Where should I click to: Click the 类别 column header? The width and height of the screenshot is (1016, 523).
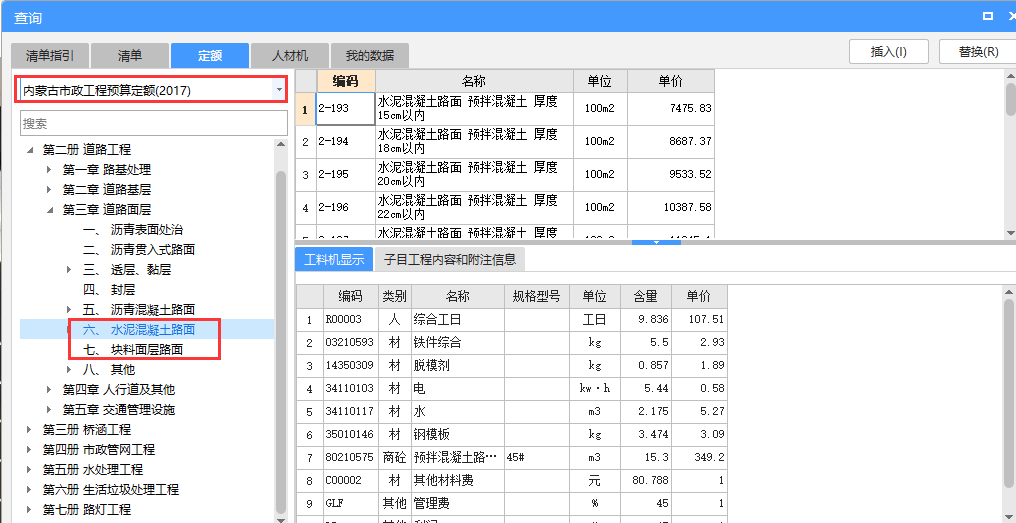pos(395,297)
